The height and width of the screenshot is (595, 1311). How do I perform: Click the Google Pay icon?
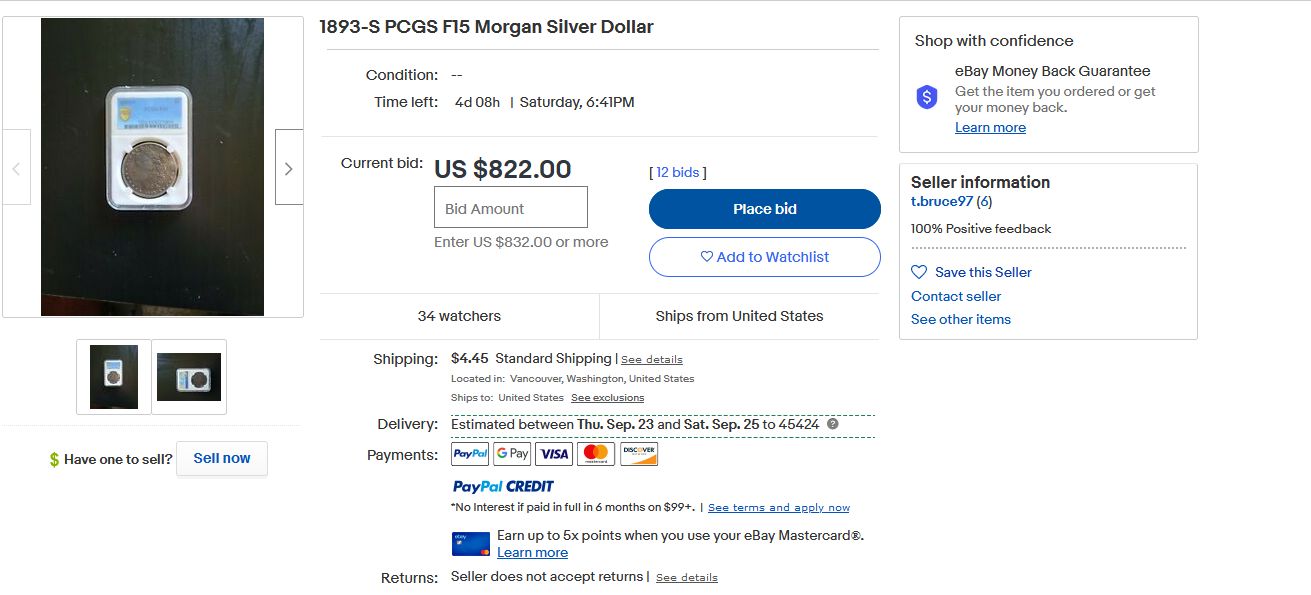(x=512, y=454)
